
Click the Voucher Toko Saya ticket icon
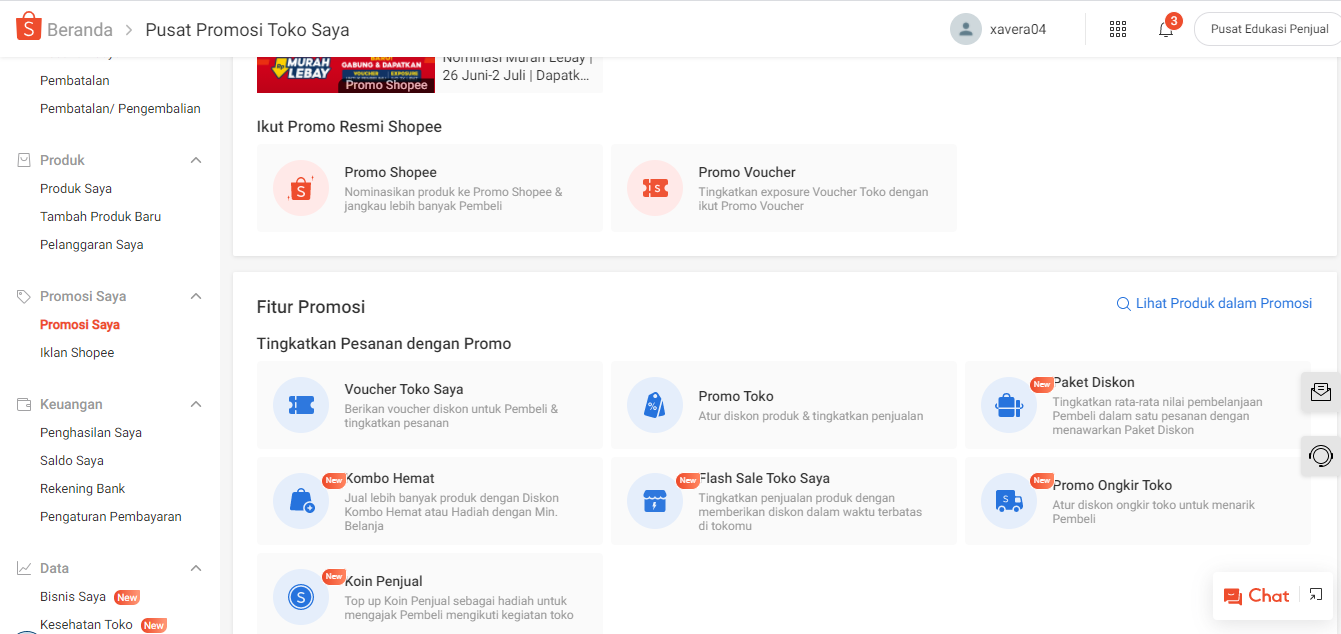coord(301,405)
